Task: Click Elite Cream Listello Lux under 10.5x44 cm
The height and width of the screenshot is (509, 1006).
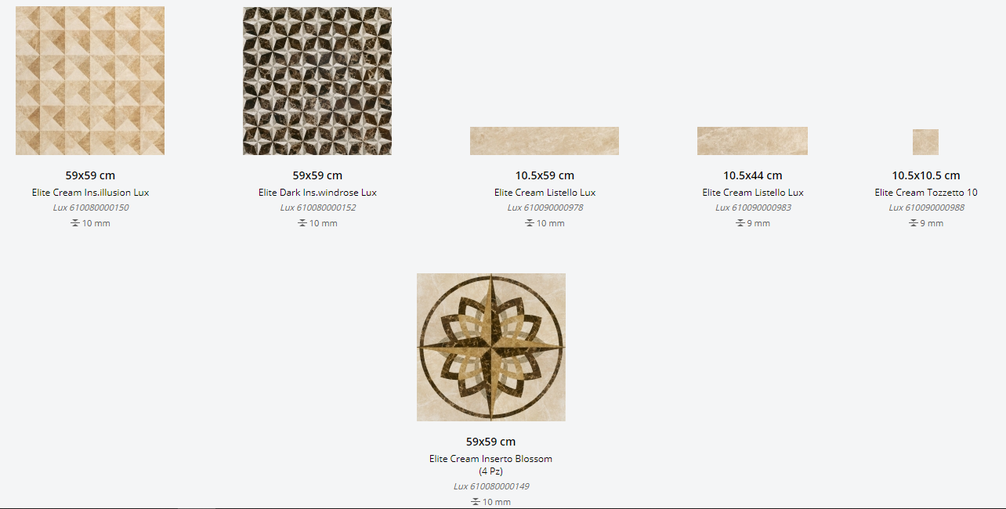Action: 753,193
